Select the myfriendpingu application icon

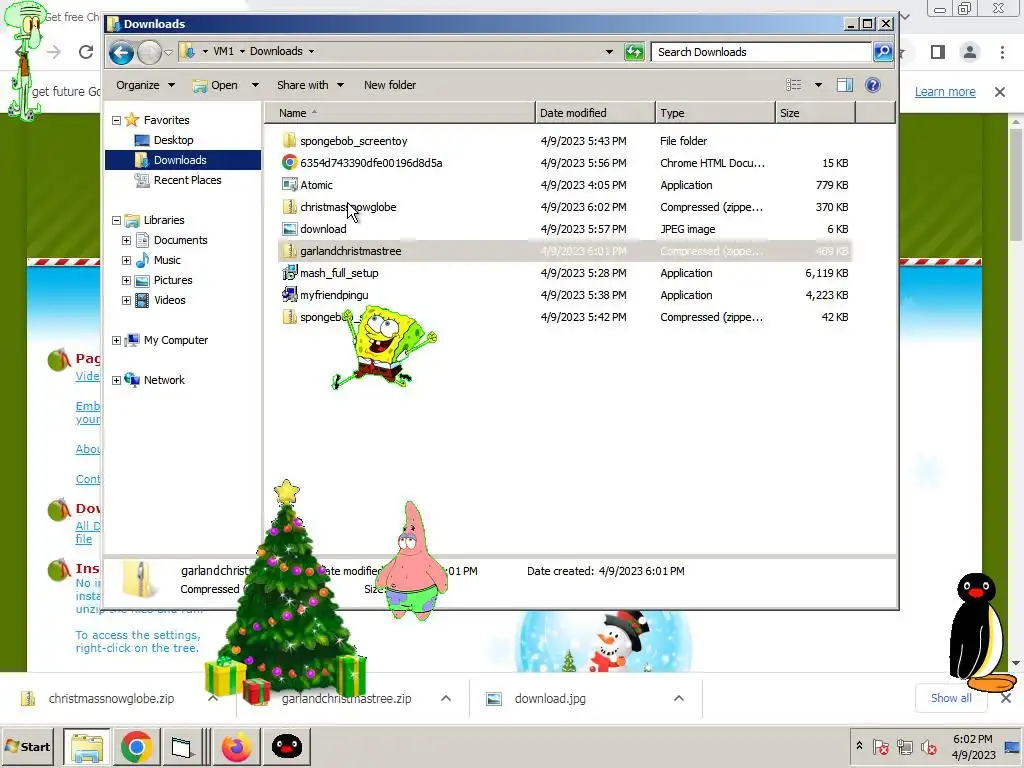point(289,295)
